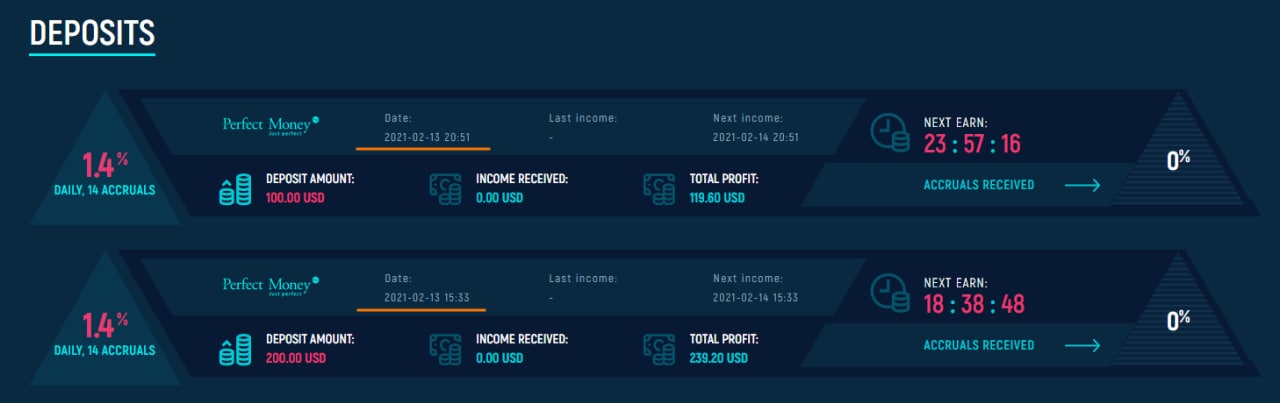
Task: Click the coin stack icon beside the 100.00 USD deposit
Action: [x=235, y=189]
